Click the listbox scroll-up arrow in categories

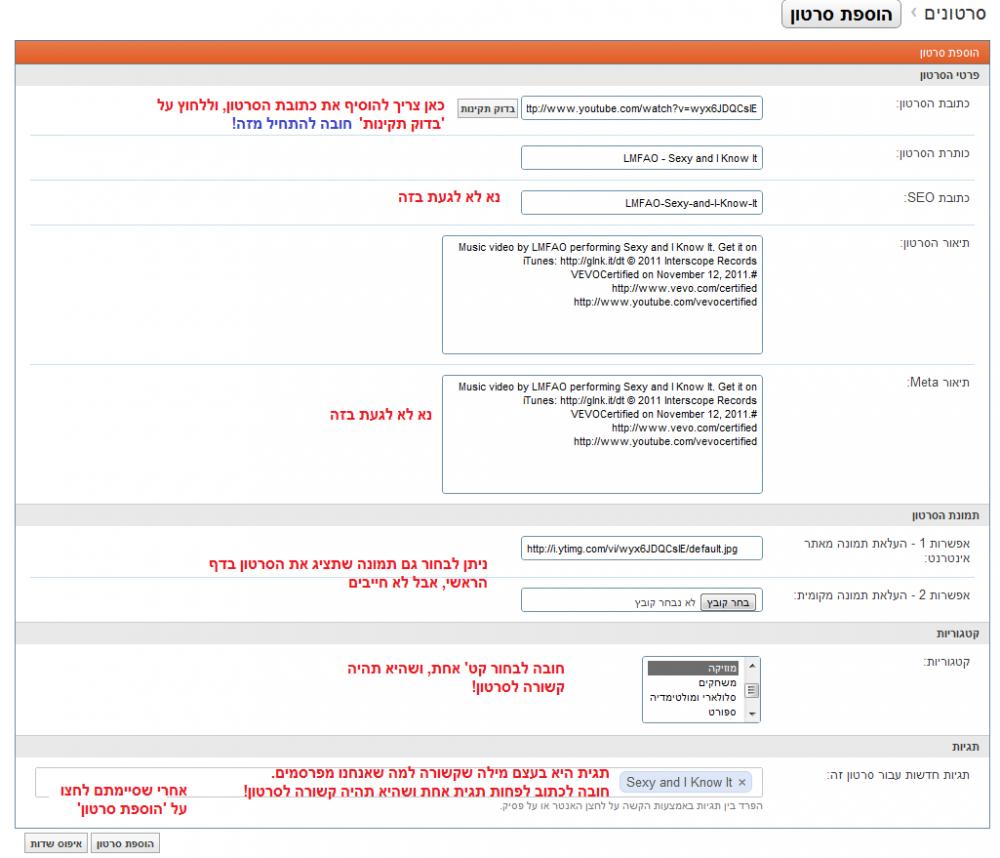(x=753, y=666)
